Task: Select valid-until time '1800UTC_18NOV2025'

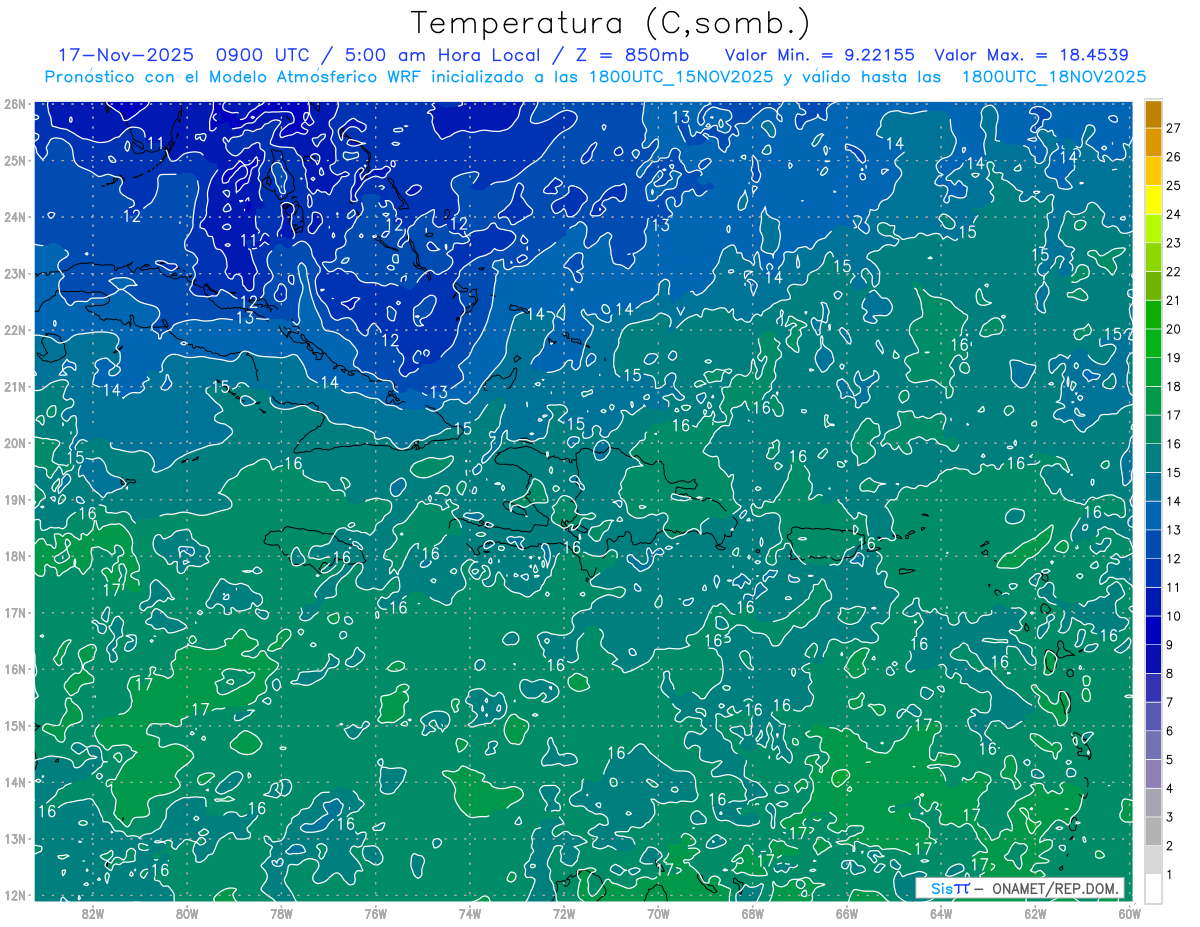Action: point(1053,77)
